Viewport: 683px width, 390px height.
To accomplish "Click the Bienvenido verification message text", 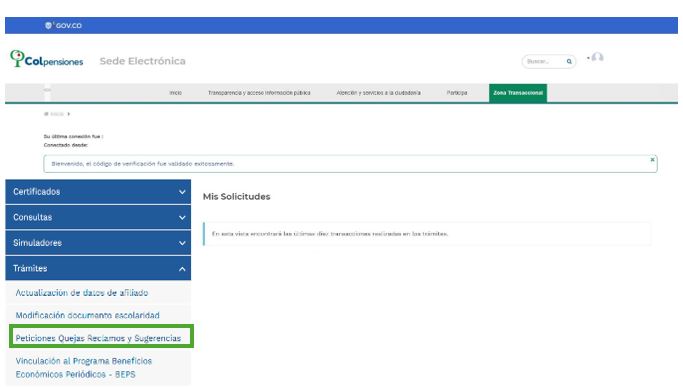I will 142,164.
